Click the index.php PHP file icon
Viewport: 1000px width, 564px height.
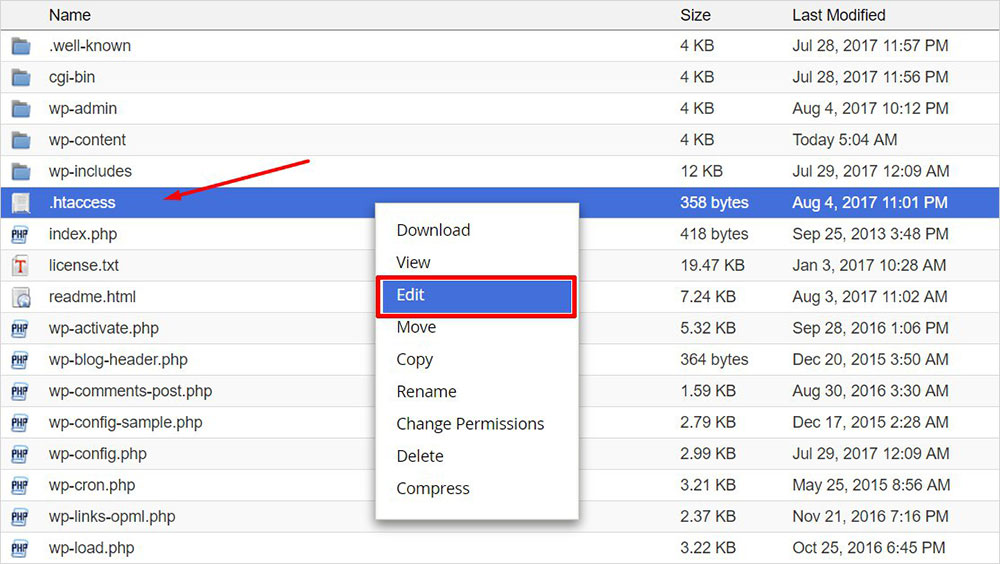point(21,234)
